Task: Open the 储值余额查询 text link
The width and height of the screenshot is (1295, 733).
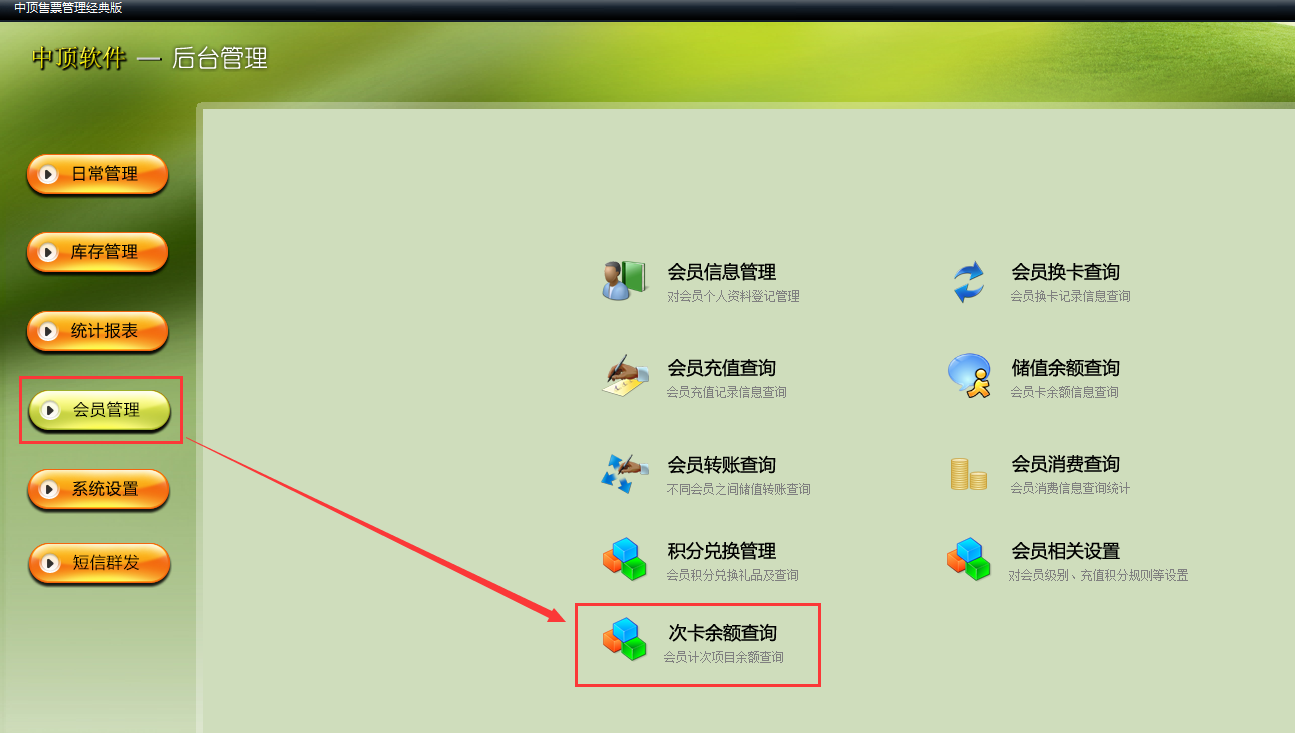Action: [1065, 368]
